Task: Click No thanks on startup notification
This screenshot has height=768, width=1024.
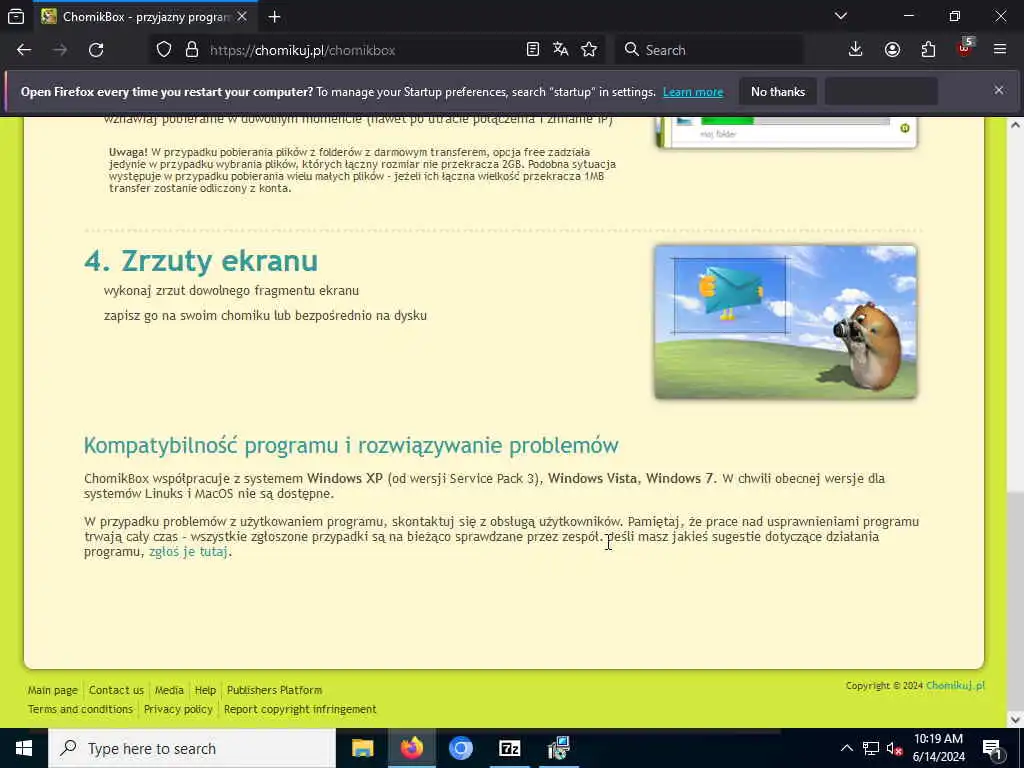Action: point(778,92)
